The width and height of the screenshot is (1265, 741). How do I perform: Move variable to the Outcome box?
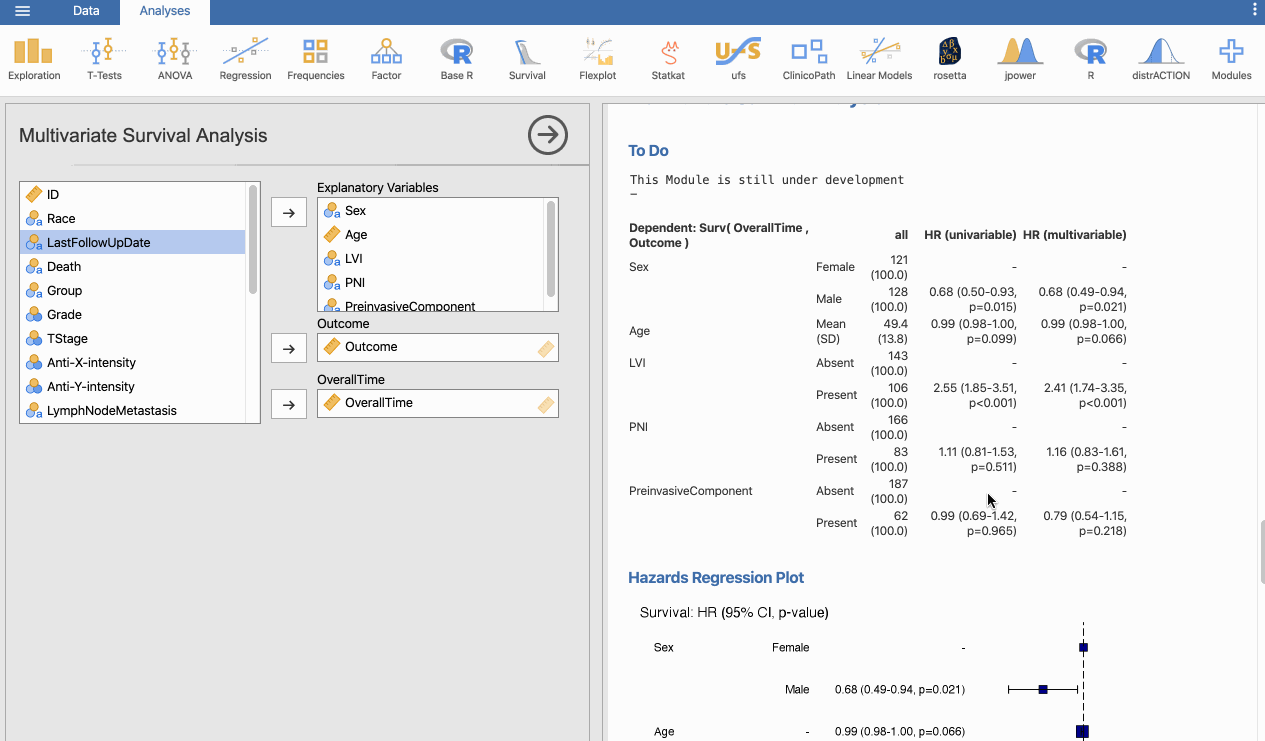tap(289, 348)
